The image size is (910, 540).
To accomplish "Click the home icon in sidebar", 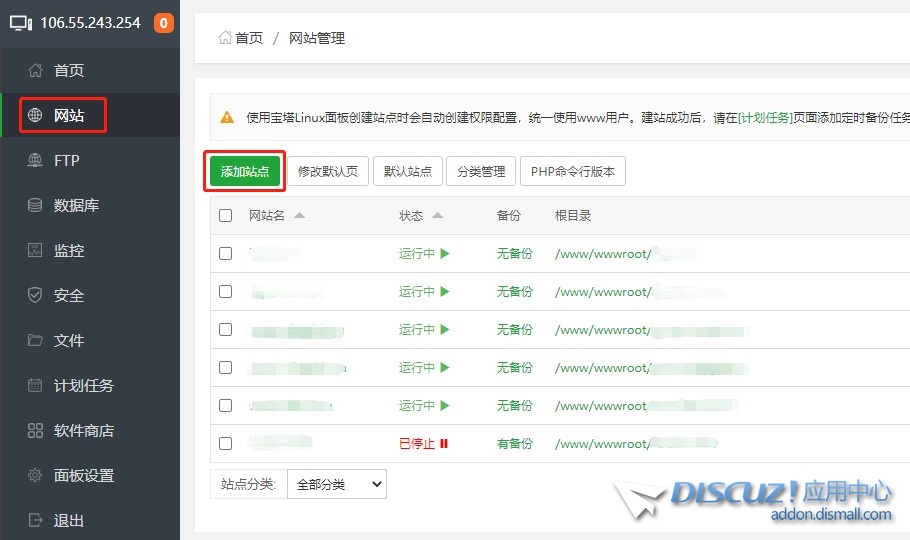I will (36, 70).
